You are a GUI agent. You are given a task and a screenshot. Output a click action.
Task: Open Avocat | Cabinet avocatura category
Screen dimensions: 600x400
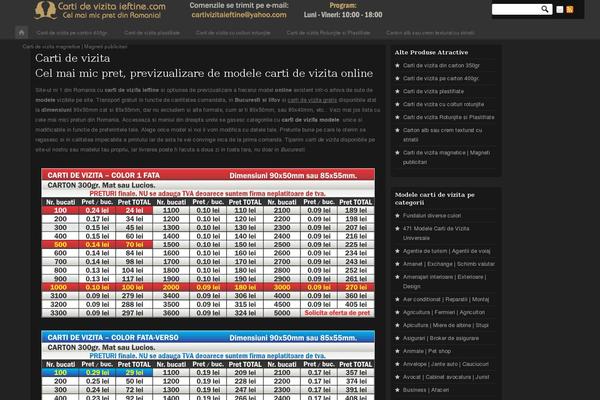pos(446,377)
